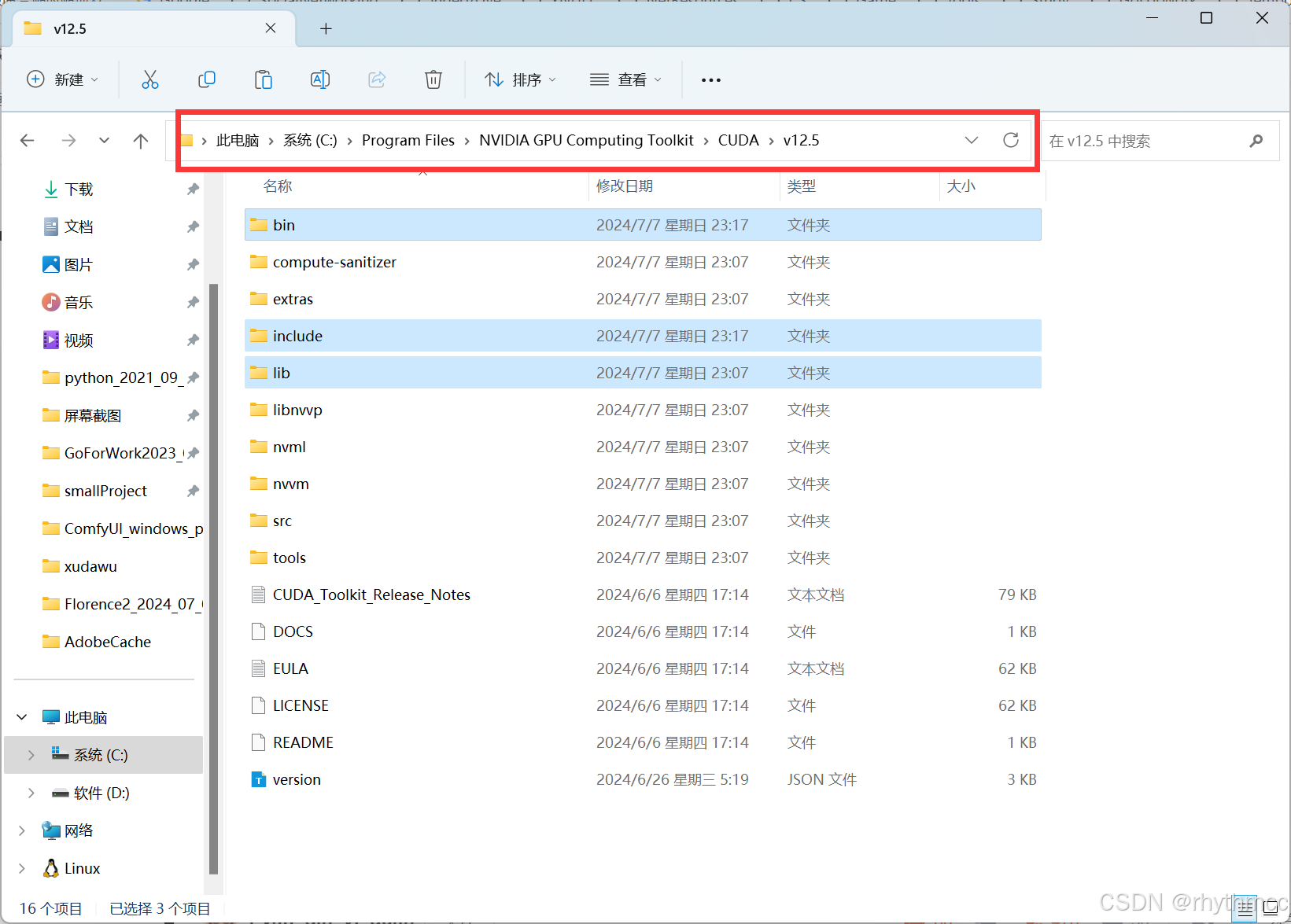The height and width of the screenshot is (924, 1291).
Task: Expand the Linux tree node
Action: (x=22, y=868)
